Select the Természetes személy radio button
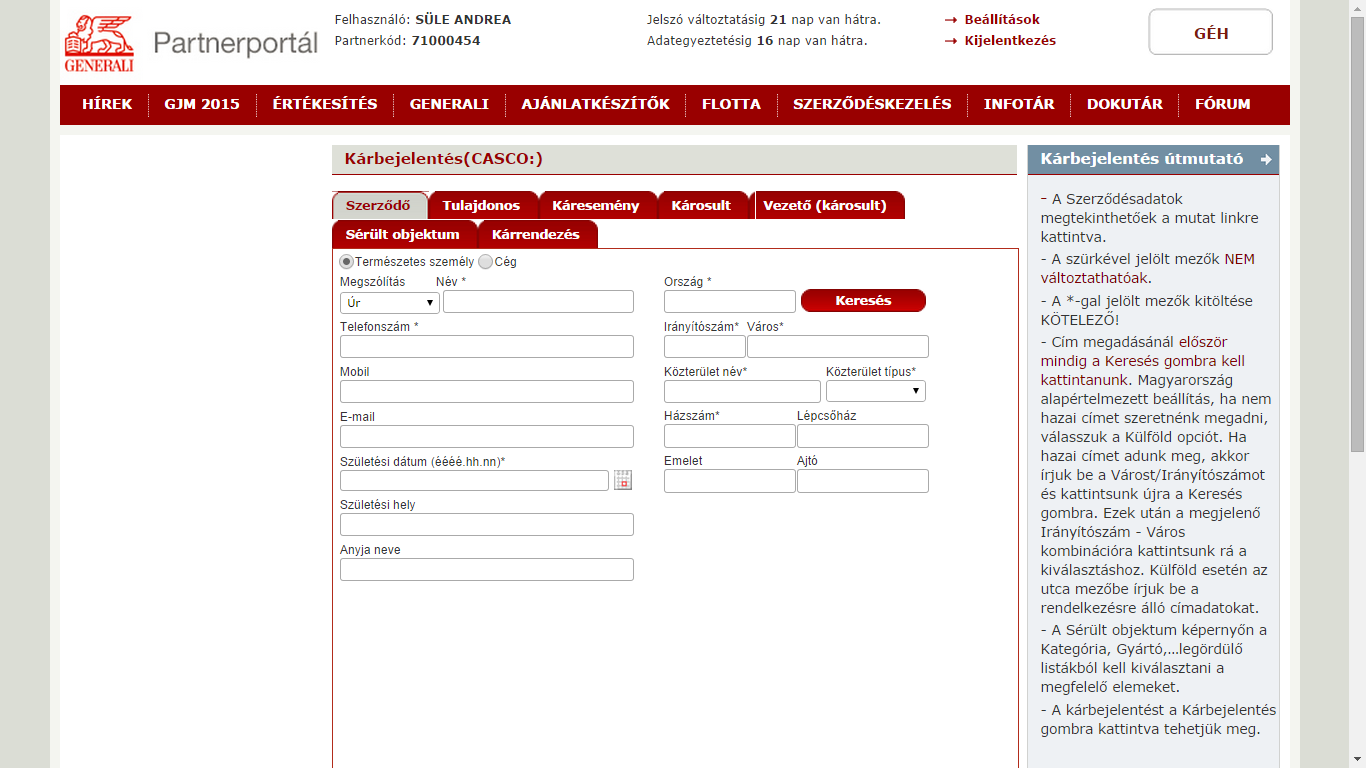Image resolution: width=1366 pixels, height=768 pixels. click(347, 262)
